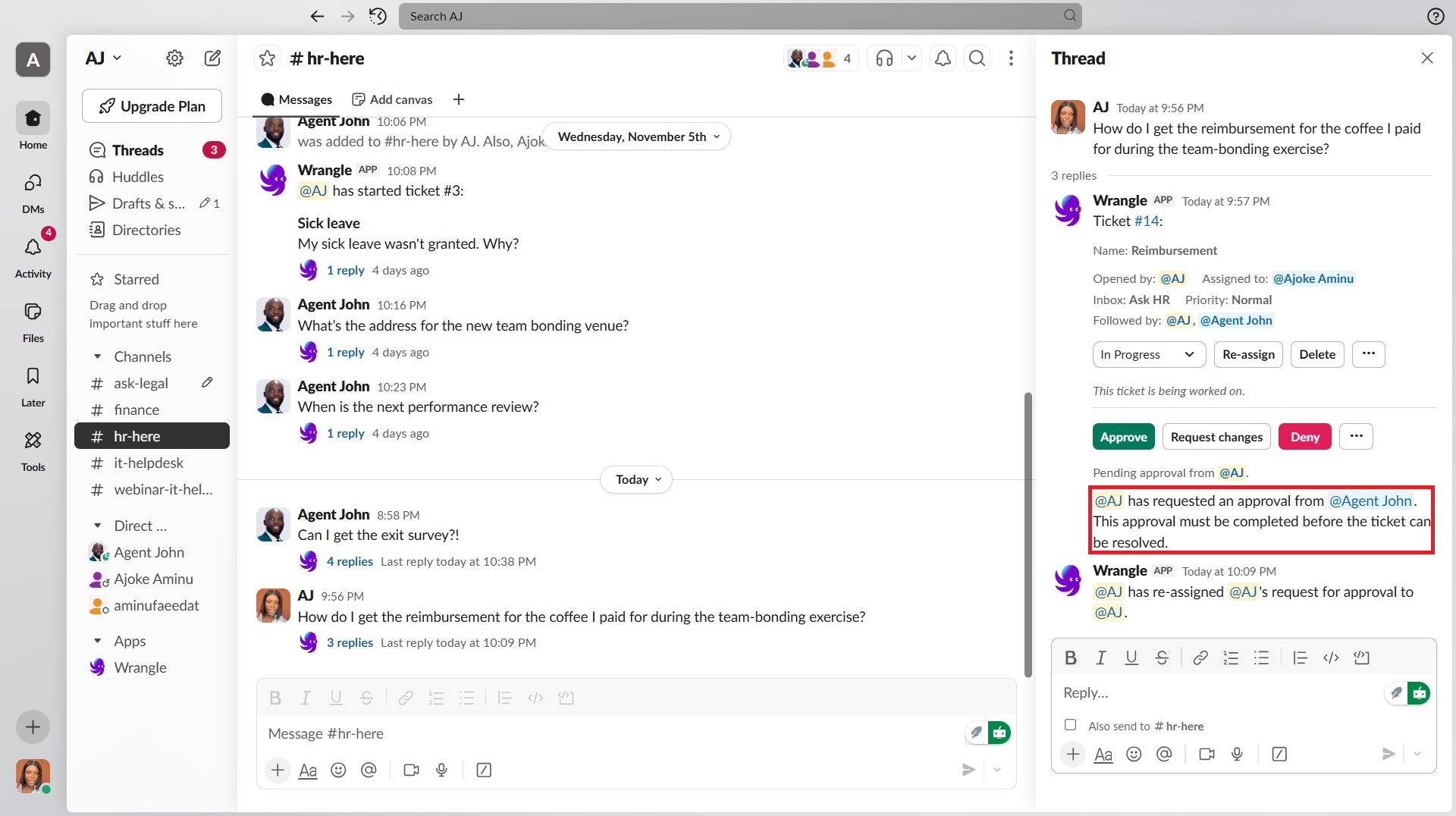This screenshot has height=816, width=1456.
Task: Toggle italic in thread reply toolbar
Action: tap(1100, 658)
